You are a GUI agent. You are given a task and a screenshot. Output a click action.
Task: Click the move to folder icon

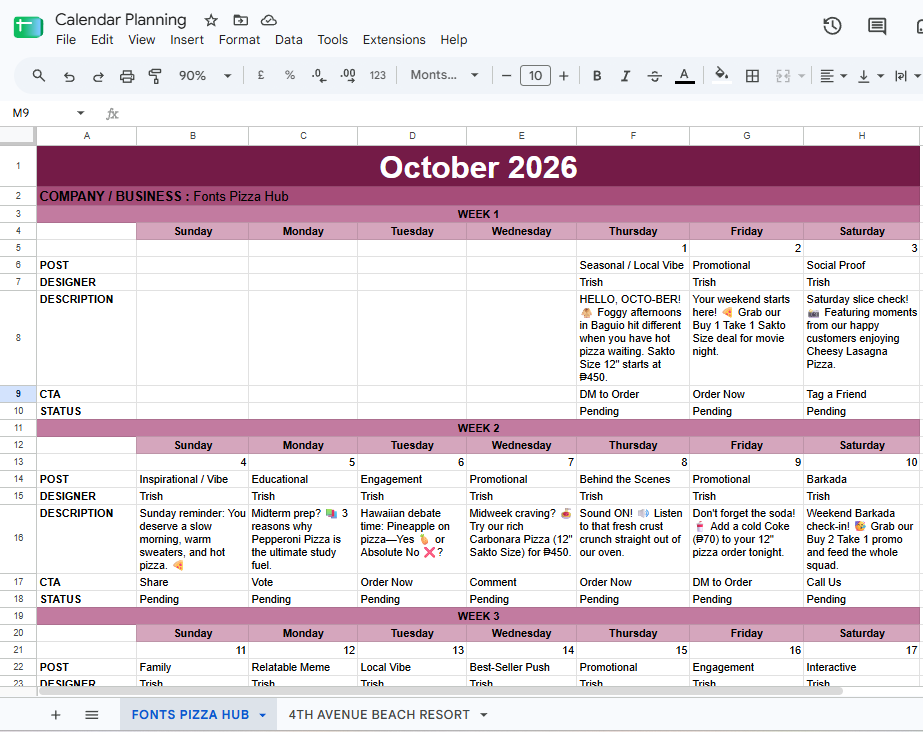click(240, 21)
